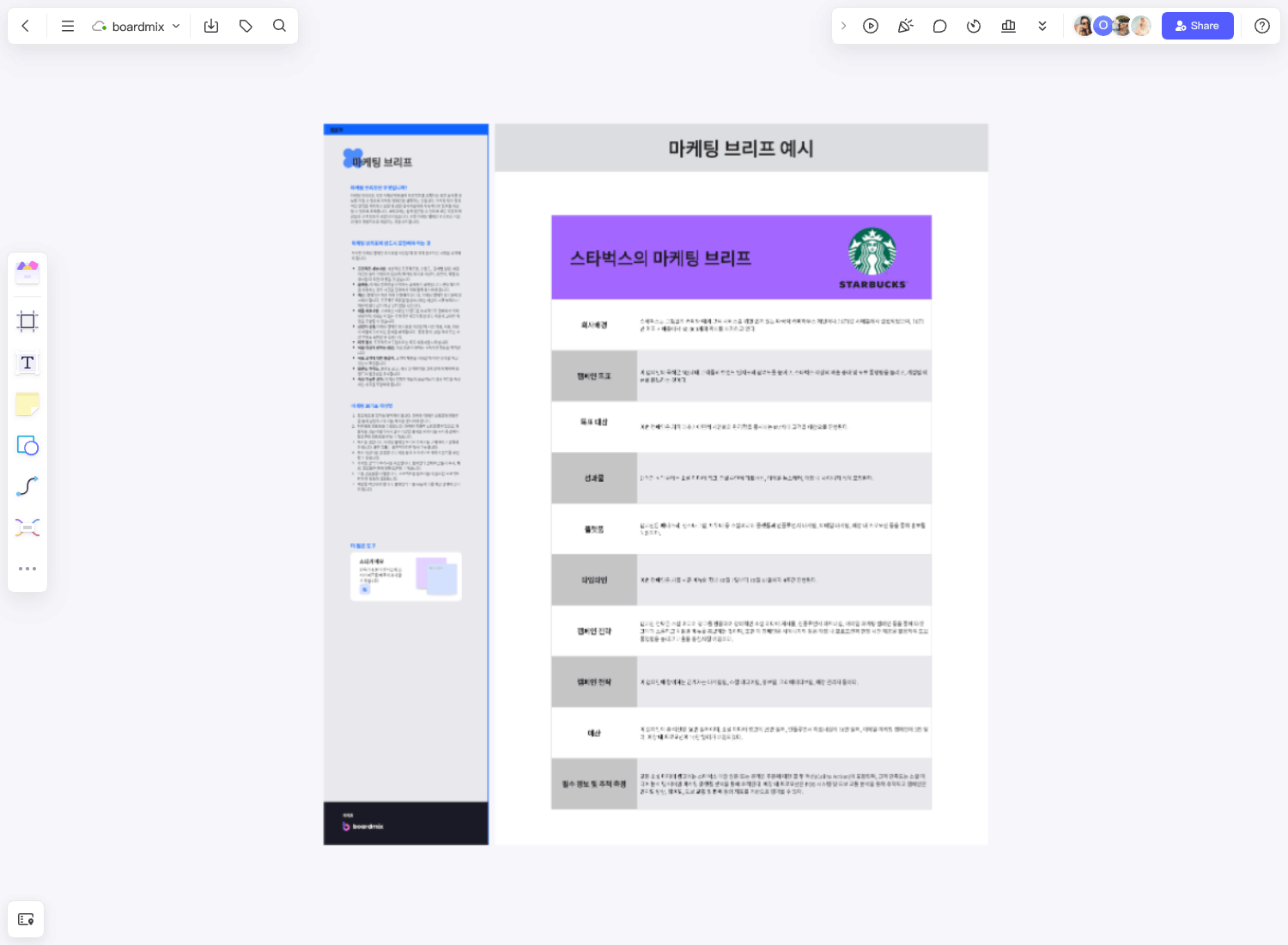Image resolution: width=1288 pixels, height=945 pixels.
Task: Click the 마케팅 브리프 예시 heading
Action: [741, 149]
